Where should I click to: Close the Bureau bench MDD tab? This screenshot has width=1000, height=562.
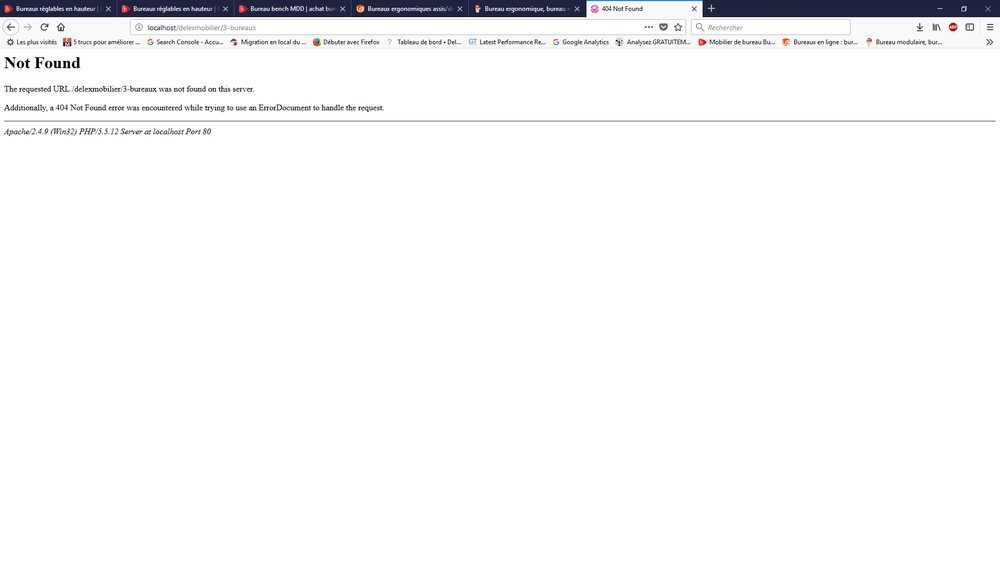342,9
